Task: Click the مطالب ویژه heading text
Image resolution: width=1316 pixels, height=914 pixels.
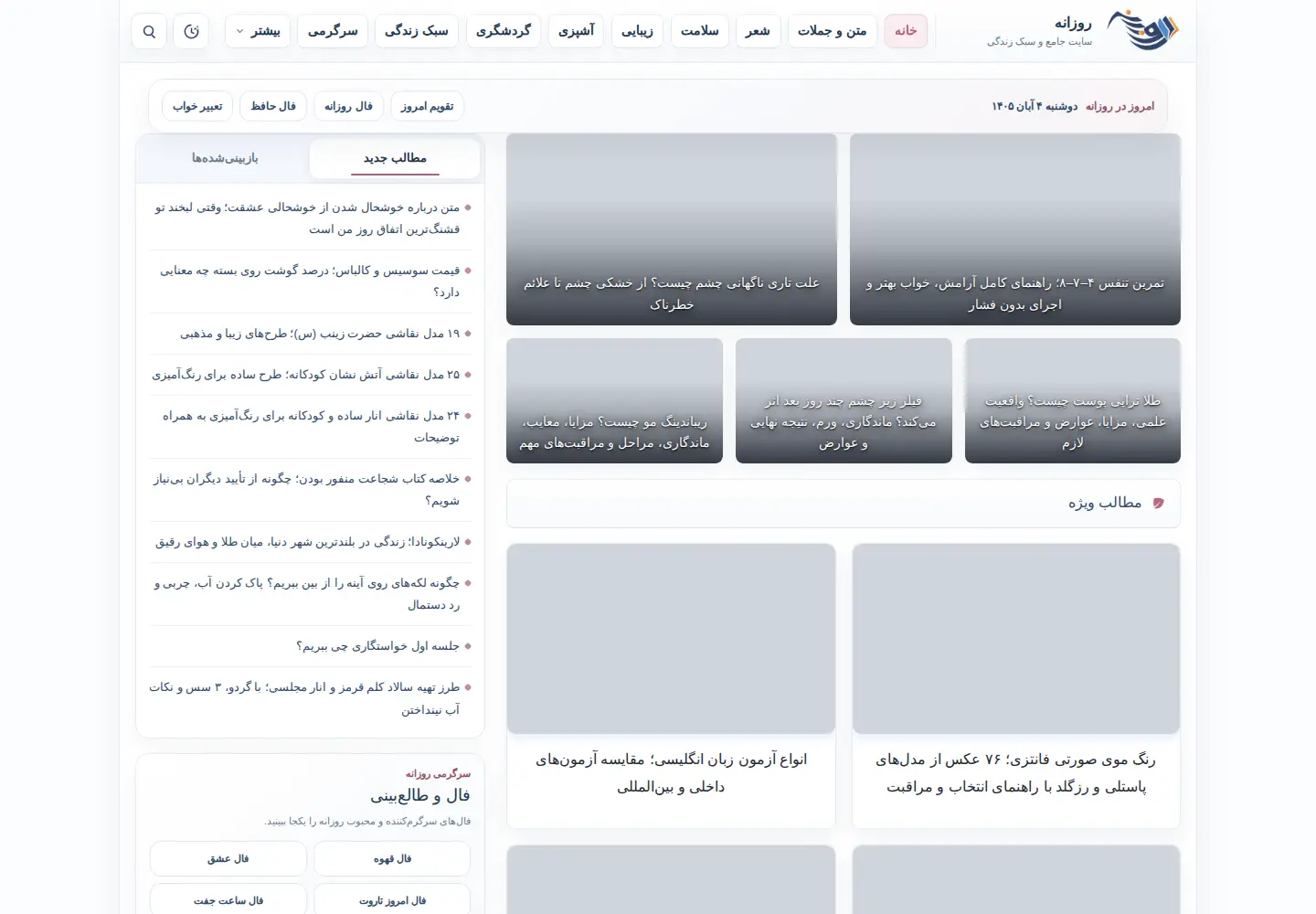Action: (x=1105, y=504)
